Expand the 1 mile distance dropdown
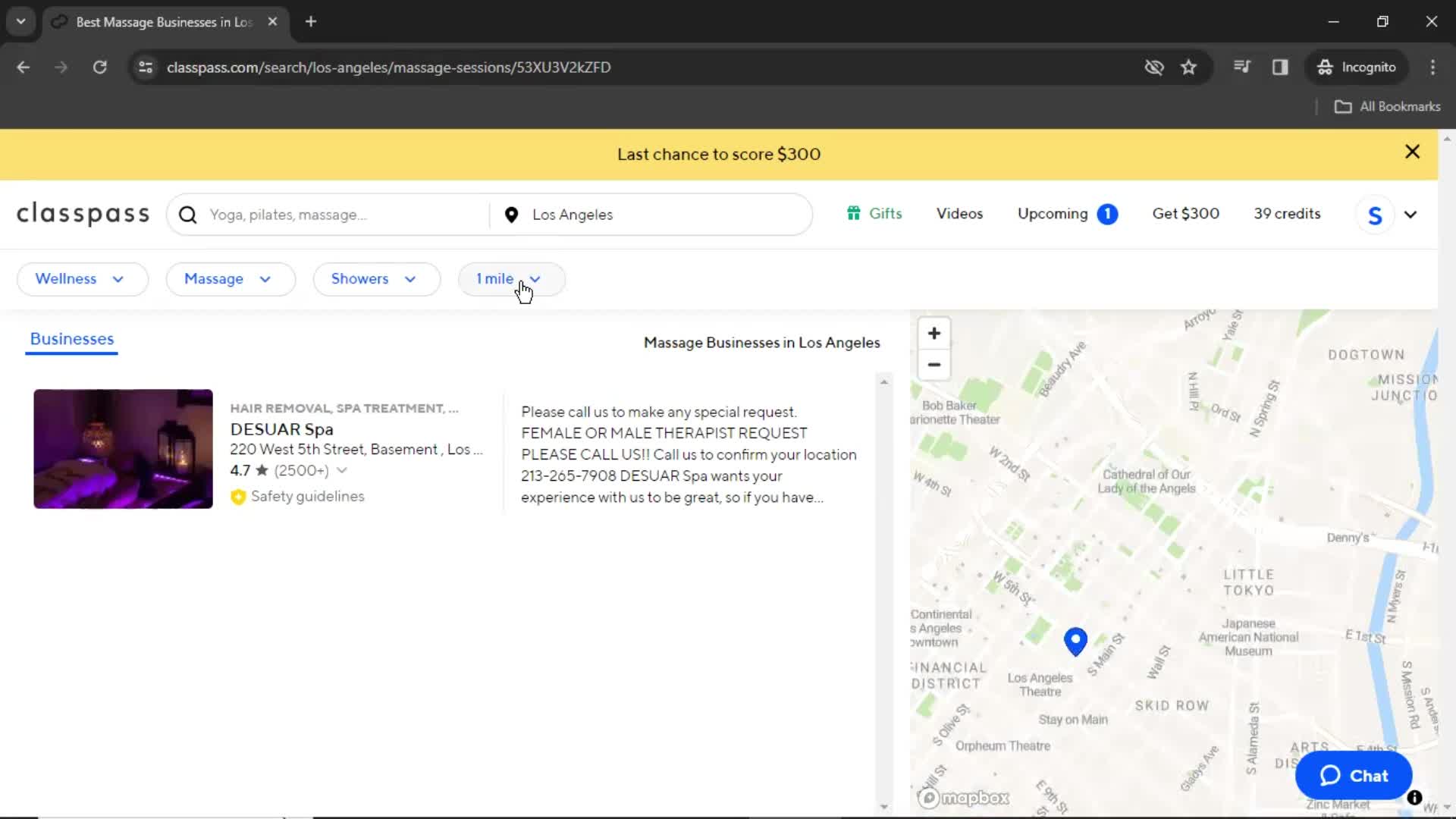This screenshot has width=1456, height=819. (x=511, y=279)
